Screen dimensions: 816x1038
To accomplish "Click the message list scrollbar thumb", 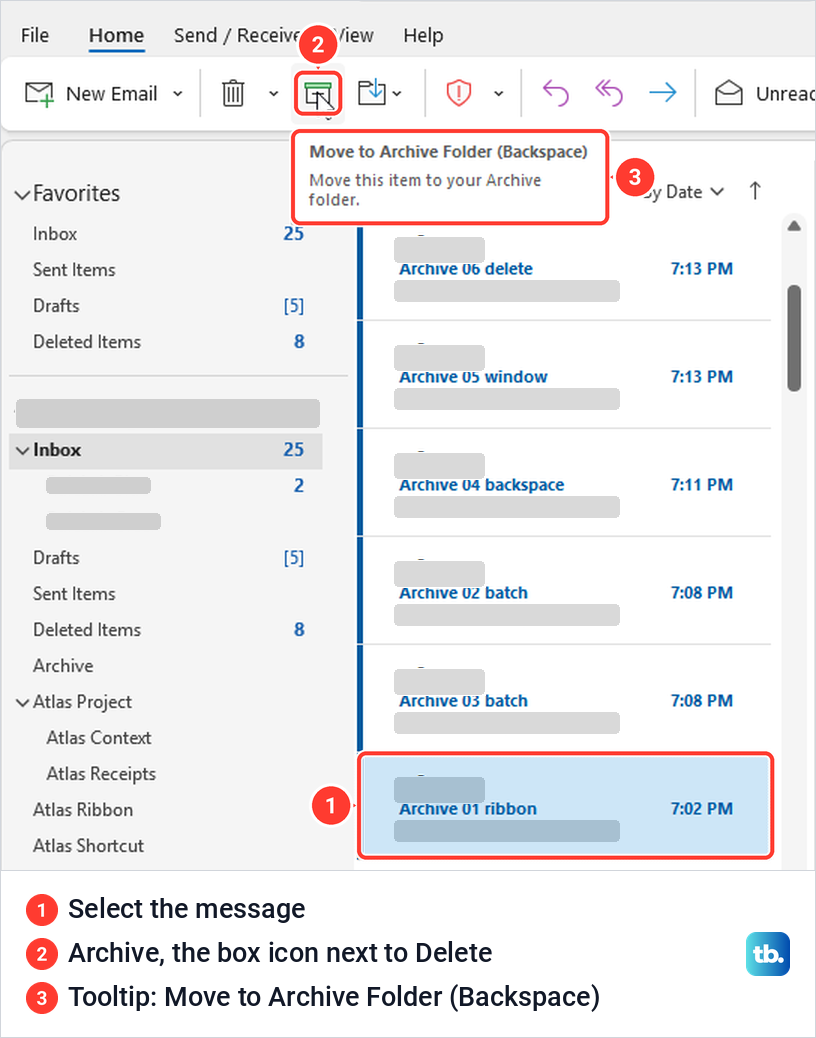I will (x=794, y=338).
